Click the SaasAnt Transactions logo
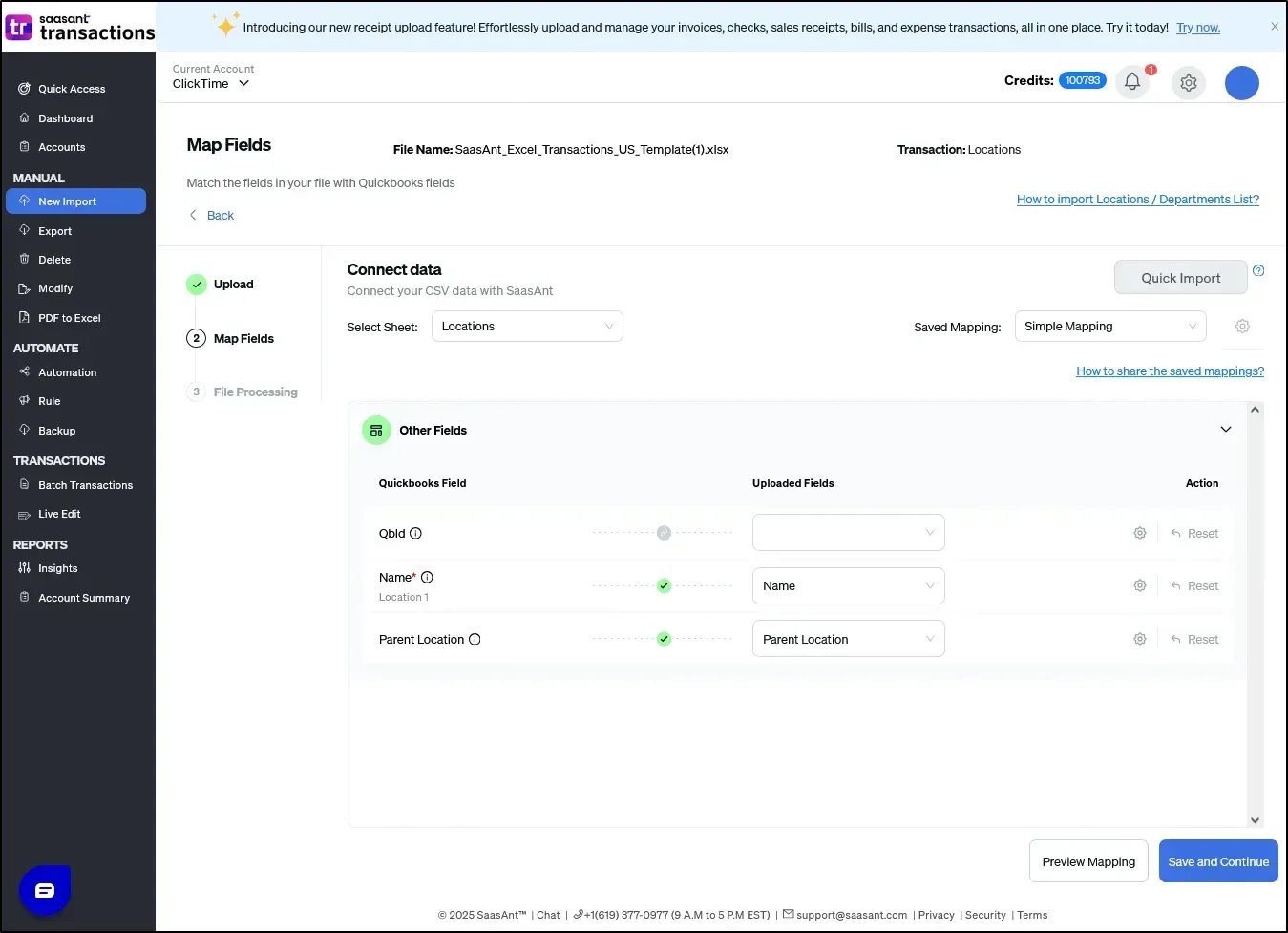Image resolution: width=1288 pixels, height=933 pixels. 79,28
